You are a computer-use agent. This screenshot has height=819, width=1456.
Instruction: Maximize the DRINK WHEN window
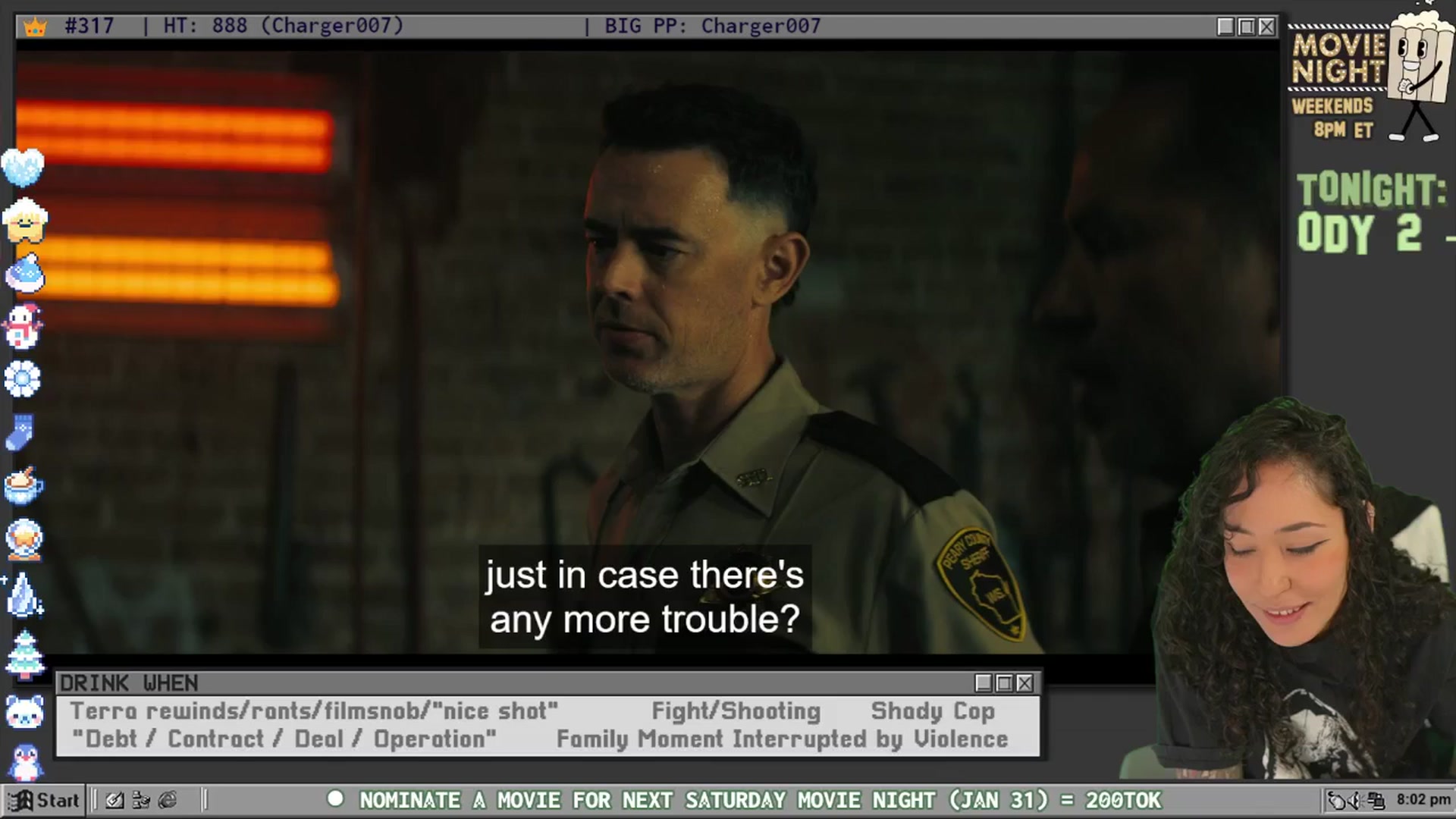point(1004,683)
